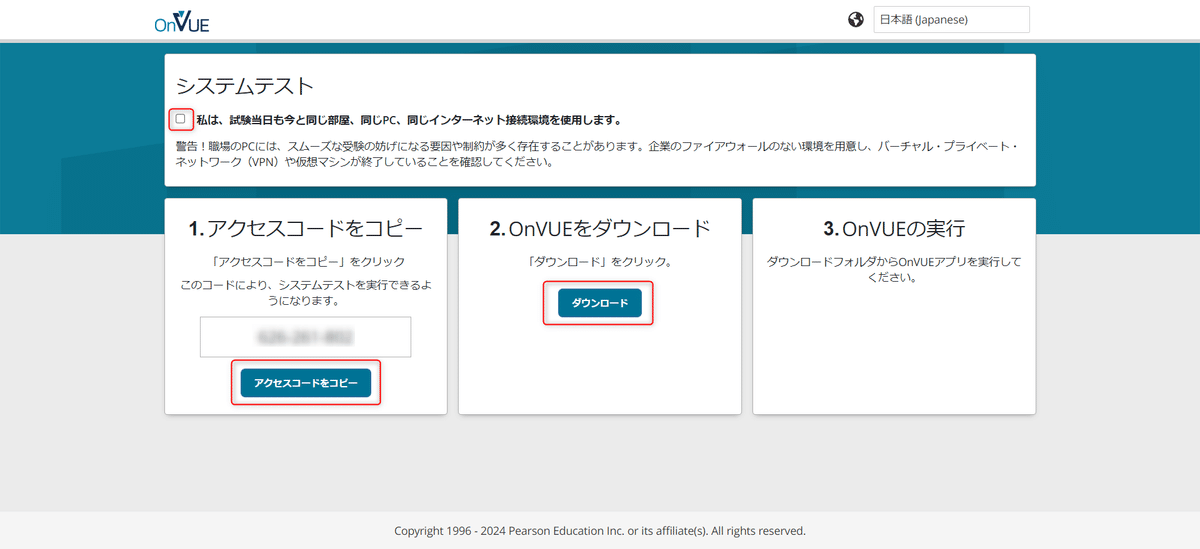
Task: Click the ダウンロードフォルダからOnVUEアプリを実行 text
Action: 894,270
